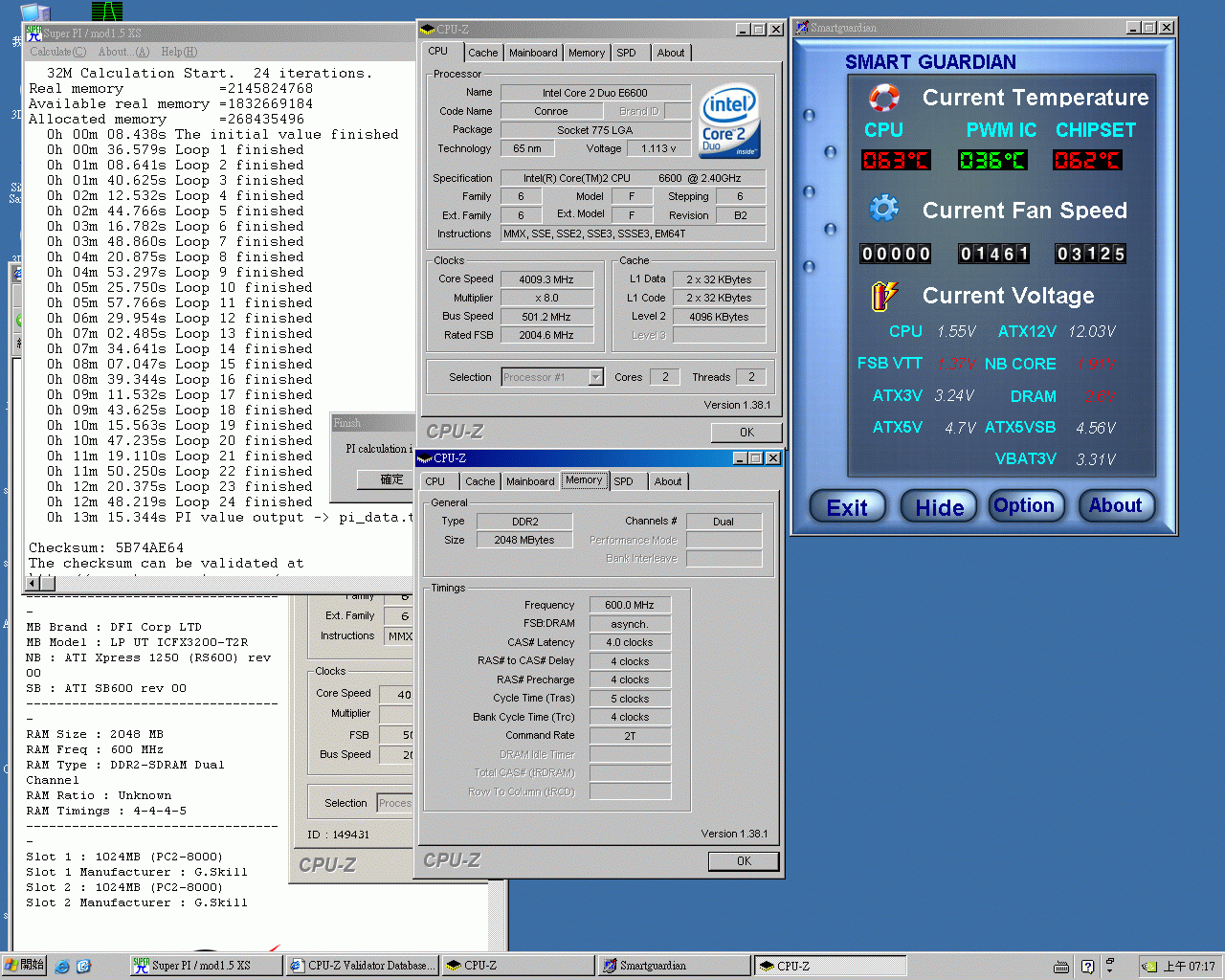Click Super PI horizontal scrollbar left arrow
This screenshot has height=980, width=1225.
click(x=33, y=582)
